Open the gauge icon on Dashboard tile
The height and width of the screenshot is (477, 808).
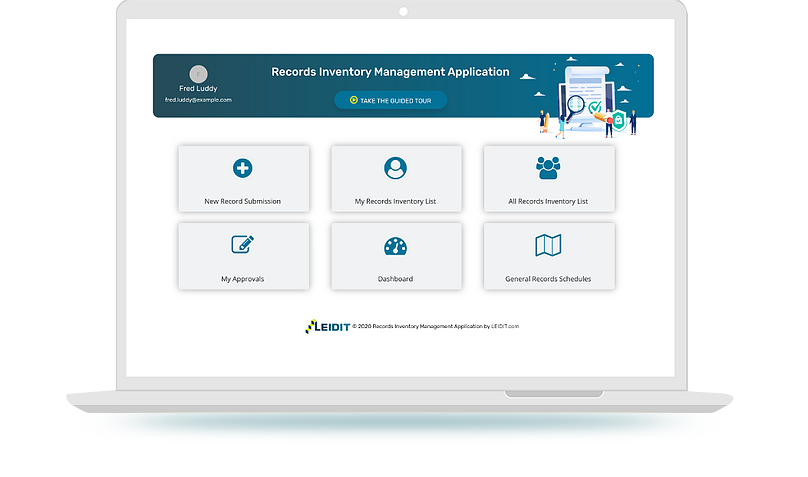(x=395, y=246)
